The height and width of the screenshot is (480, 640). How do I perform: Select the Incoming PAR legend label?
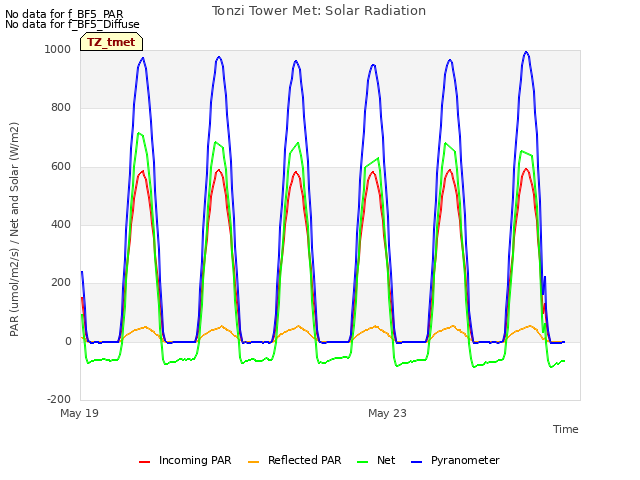tap(195, 460)
